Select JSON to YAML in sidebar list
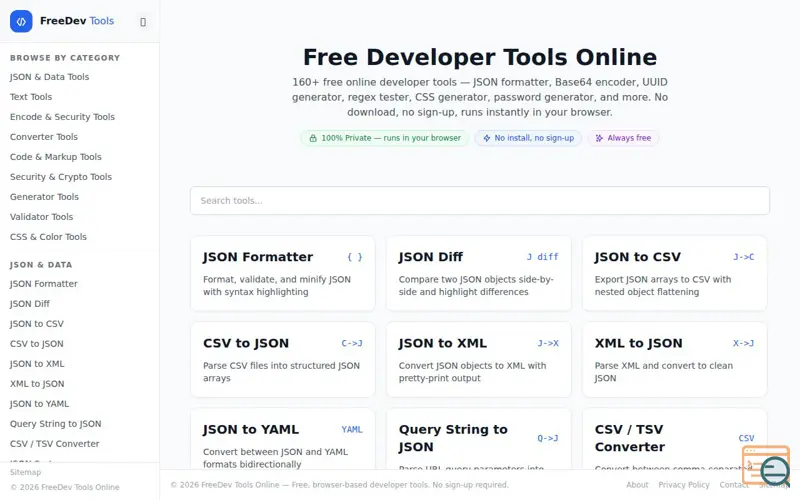Screen dimensions: 800x500 point(39,404)
